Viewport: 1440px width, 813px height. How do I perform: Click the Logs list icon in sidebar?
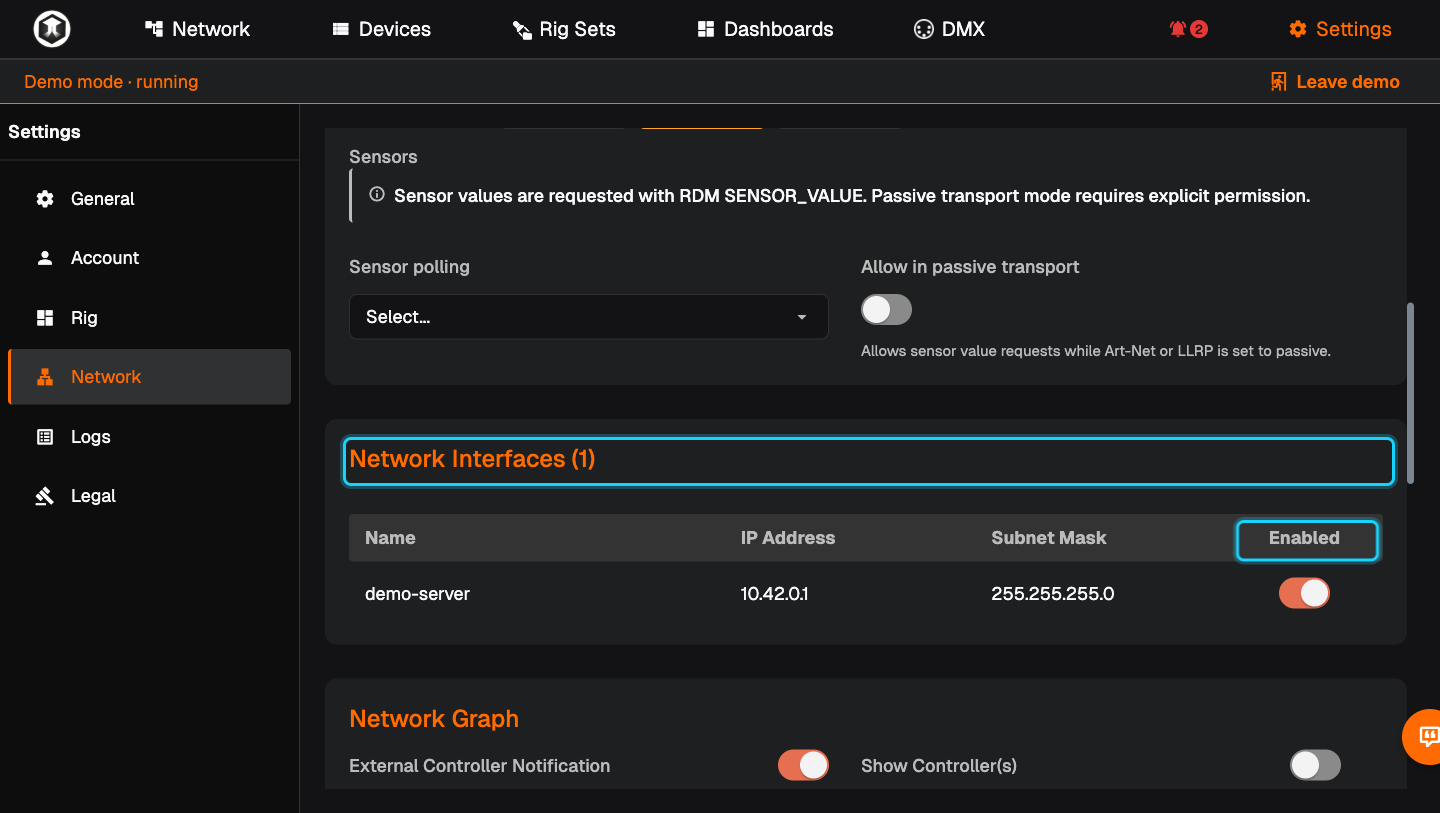tap(45, 437)
